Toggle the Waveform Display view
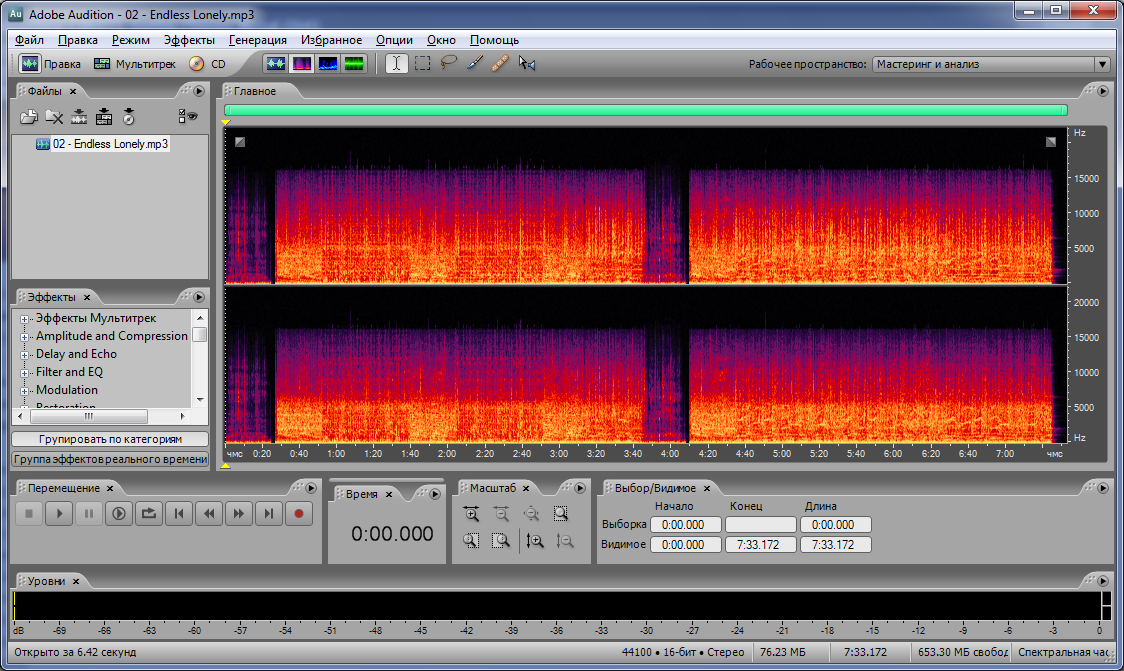Viewport: 1124px width, 671px height. [x=275, y=64]
